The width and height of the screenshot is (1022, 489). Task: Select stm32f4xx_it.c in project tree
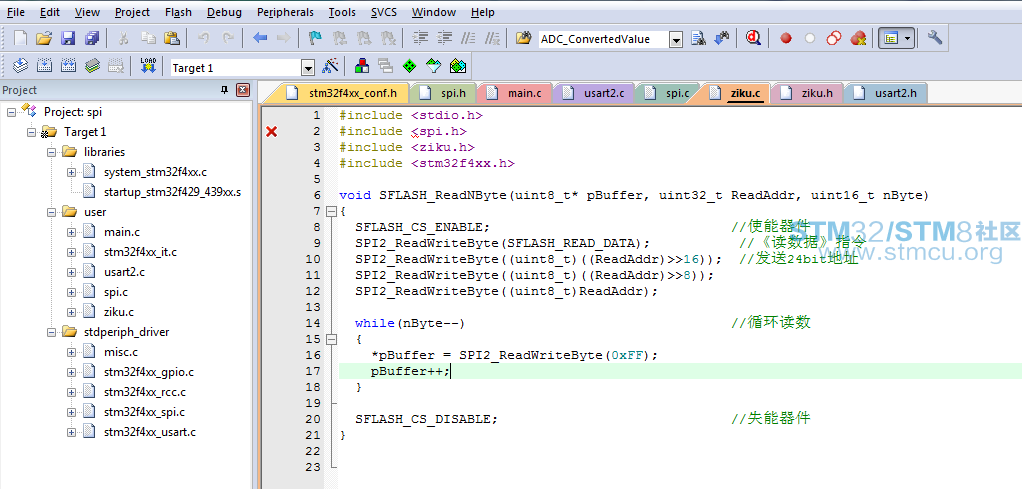[x=139, y=252]
